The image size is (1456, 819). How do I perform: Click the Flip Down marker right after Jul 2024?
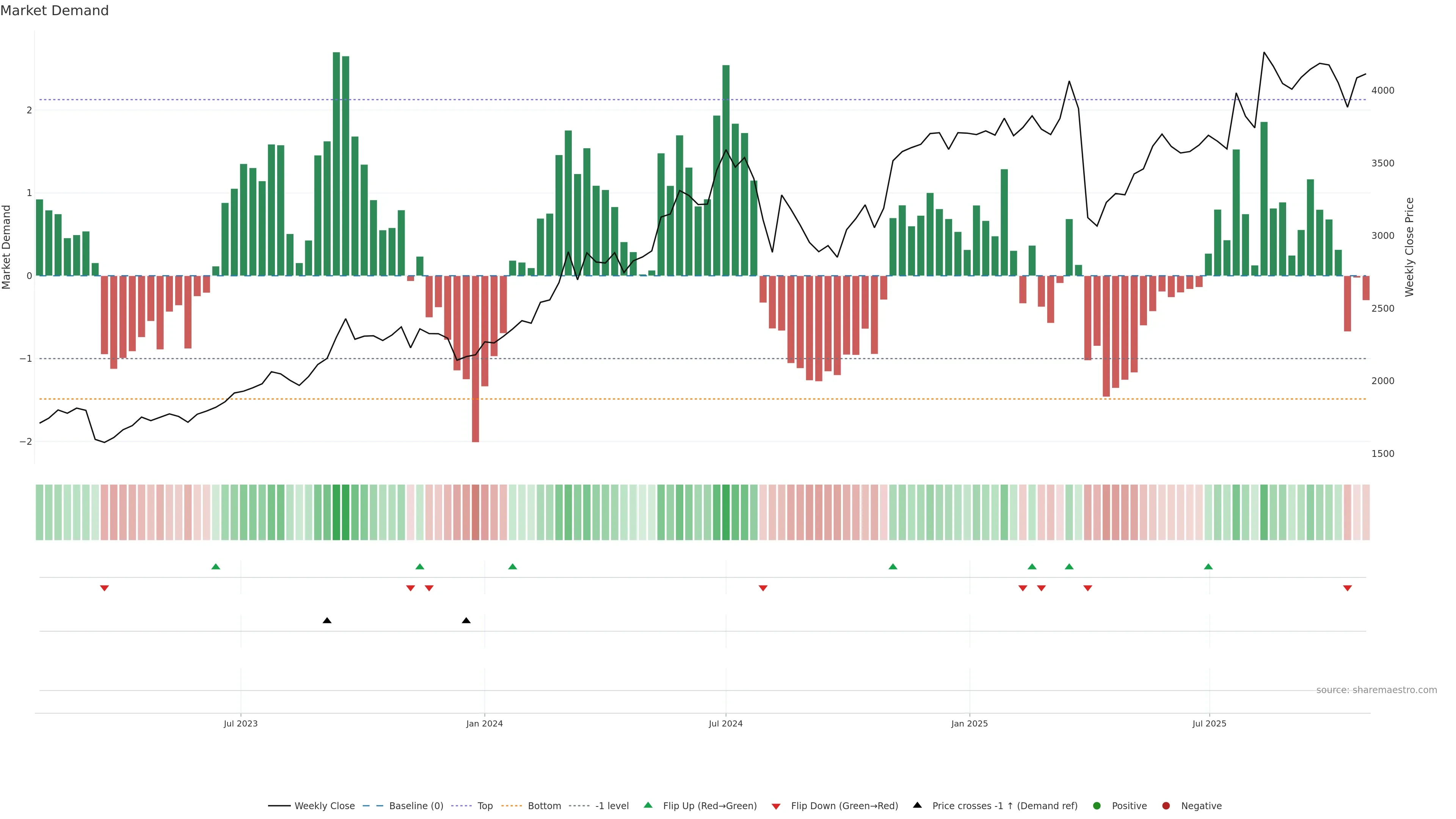tap(763, 588)
